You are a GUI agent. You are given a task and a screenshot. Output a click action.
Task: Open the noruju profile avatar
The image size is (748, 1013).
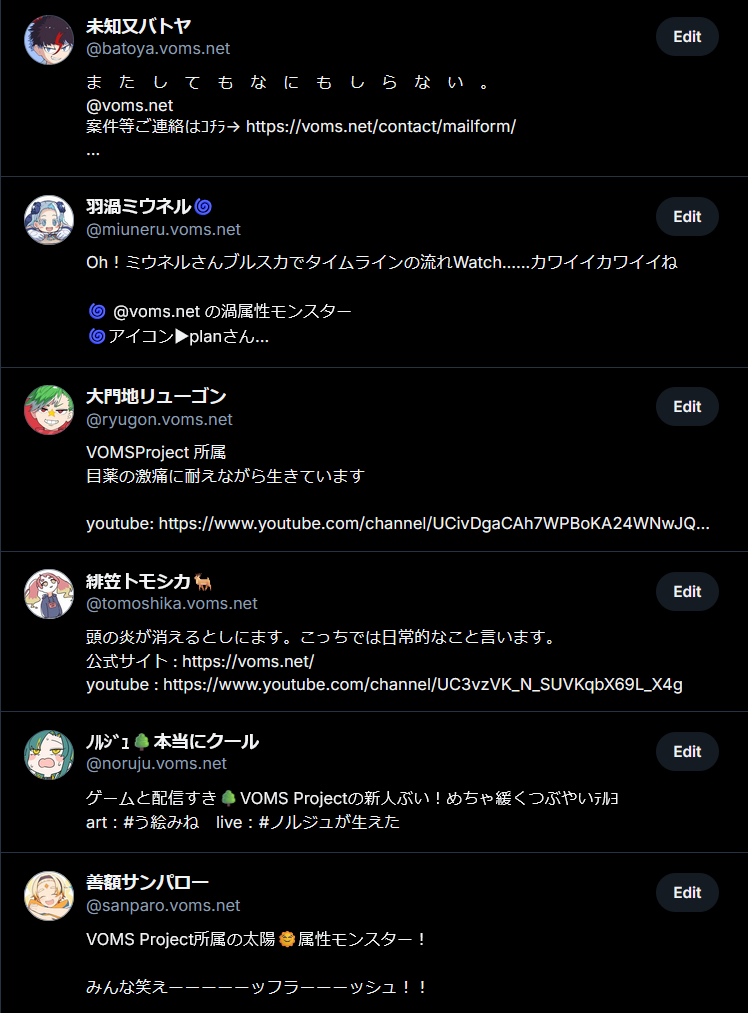coord(49,755)
